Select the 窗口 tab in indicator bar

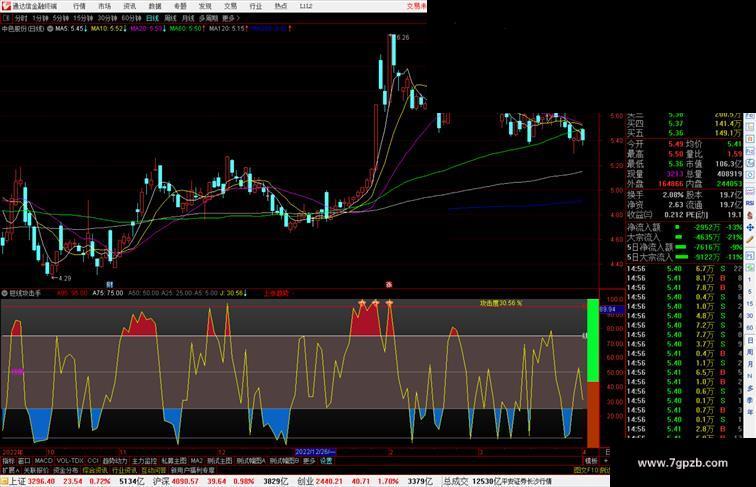click(24, 461)
